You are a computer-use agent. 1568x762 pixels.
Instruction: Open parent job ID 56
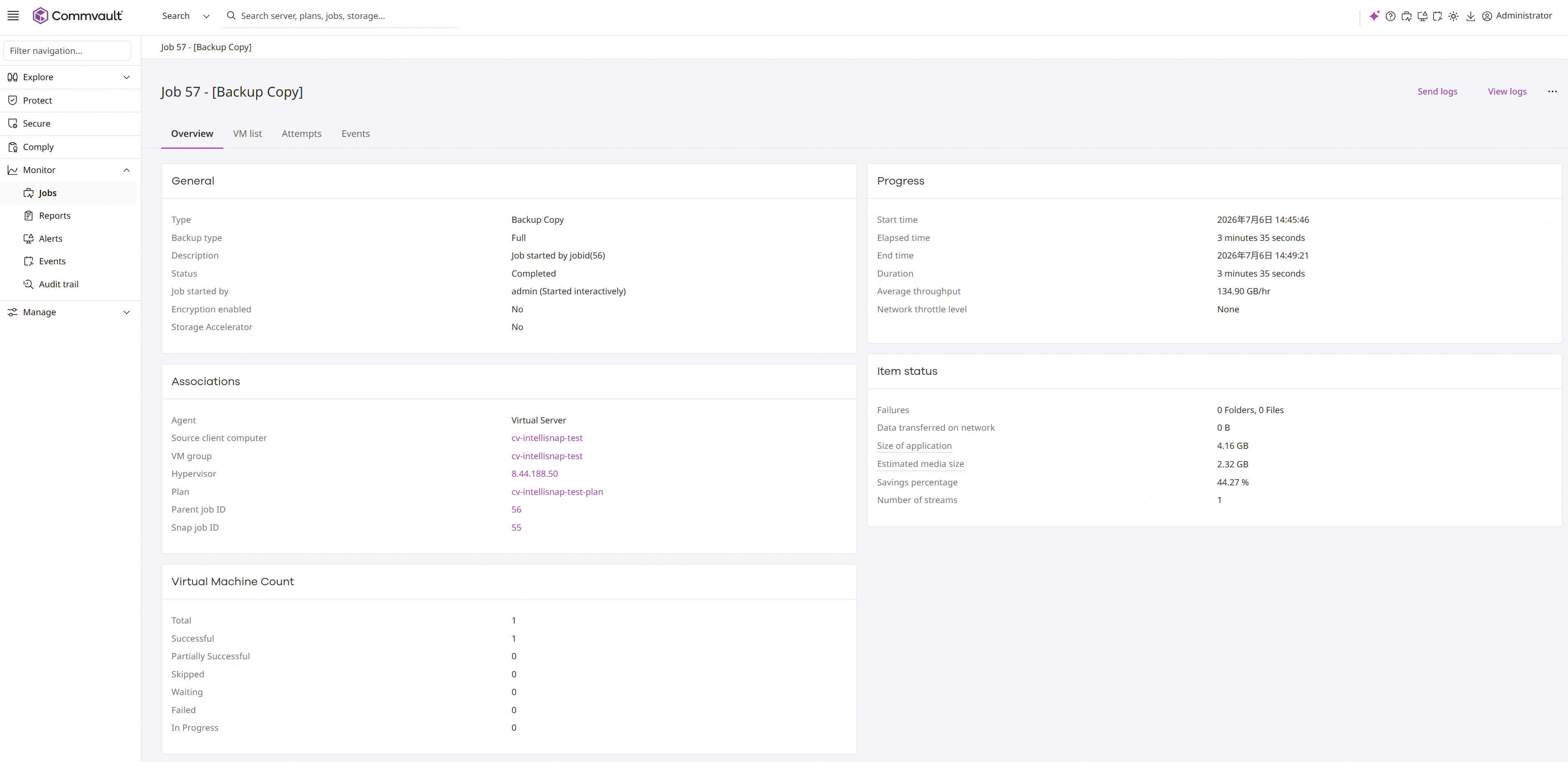click(x=516, y=510)
